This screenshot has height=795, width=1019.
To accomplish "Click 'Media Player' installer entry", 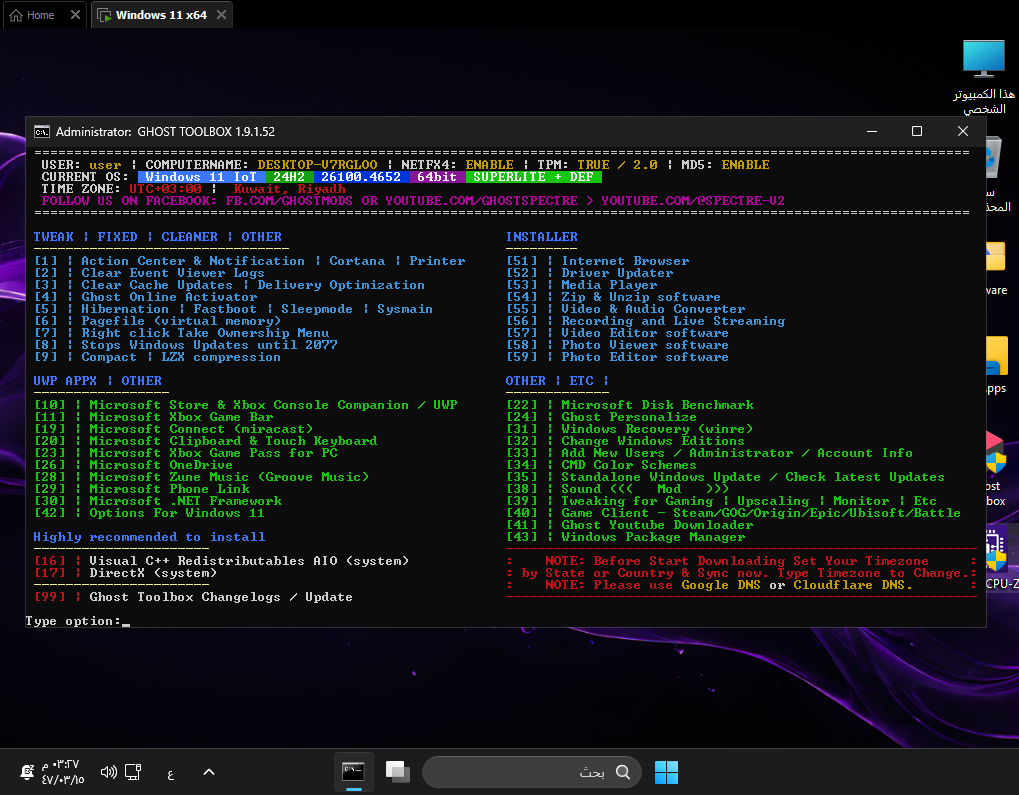I will (x=582, y=285).
